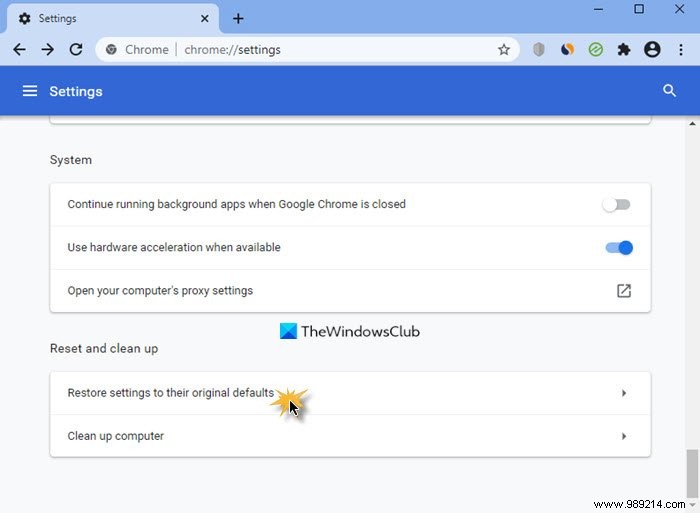The image size is (700, 513).
Task: Go forward with the forward arrow
Action: click(x=47, y=50)
